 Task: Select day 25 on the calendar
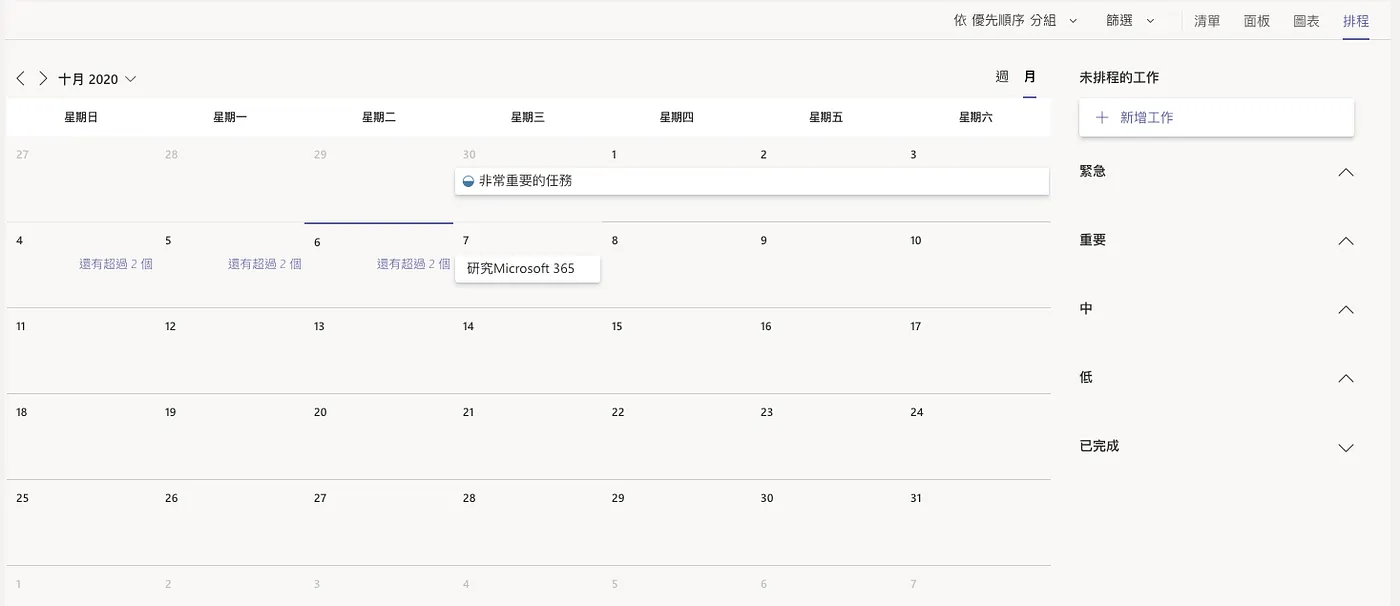(22, 498)
